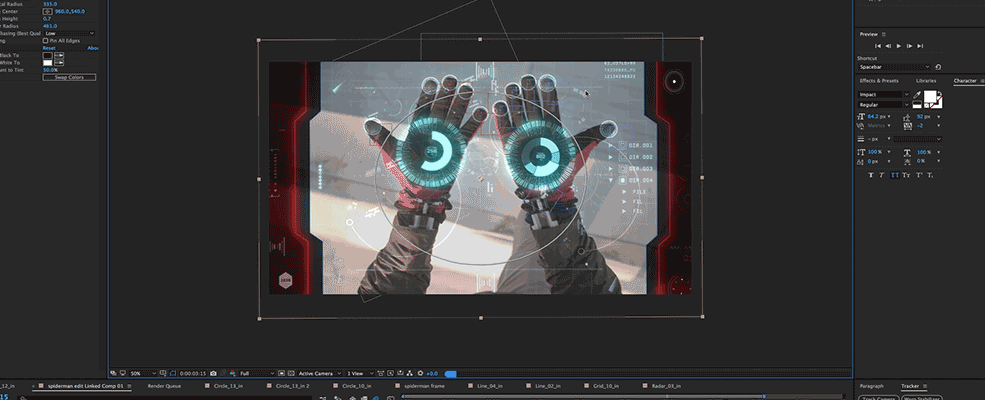Screen dimensions: 985x400
Task: Open the Render Queue tab
Action: coord(164,386)
